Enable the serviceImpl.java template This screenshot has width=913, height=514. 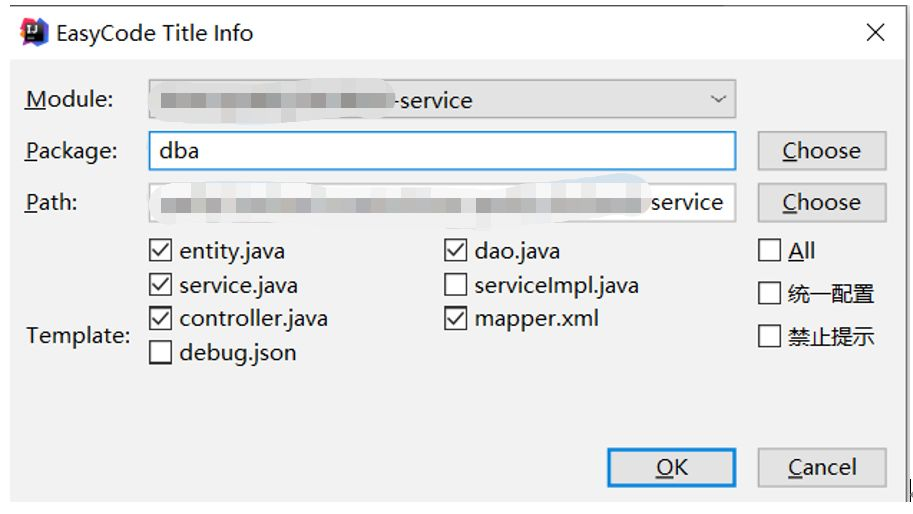click(455, 285)
